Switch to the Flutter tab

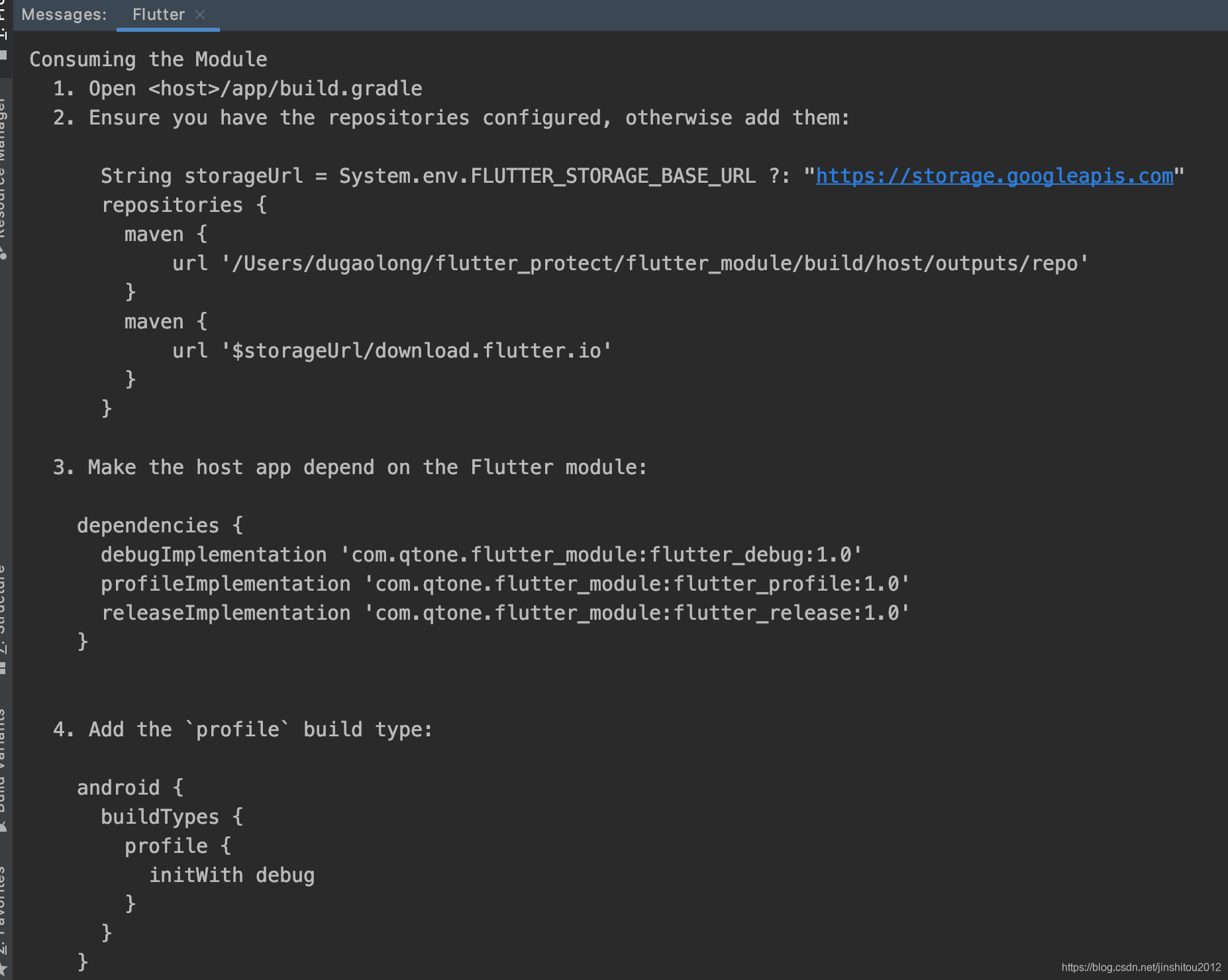click(158, 14)
